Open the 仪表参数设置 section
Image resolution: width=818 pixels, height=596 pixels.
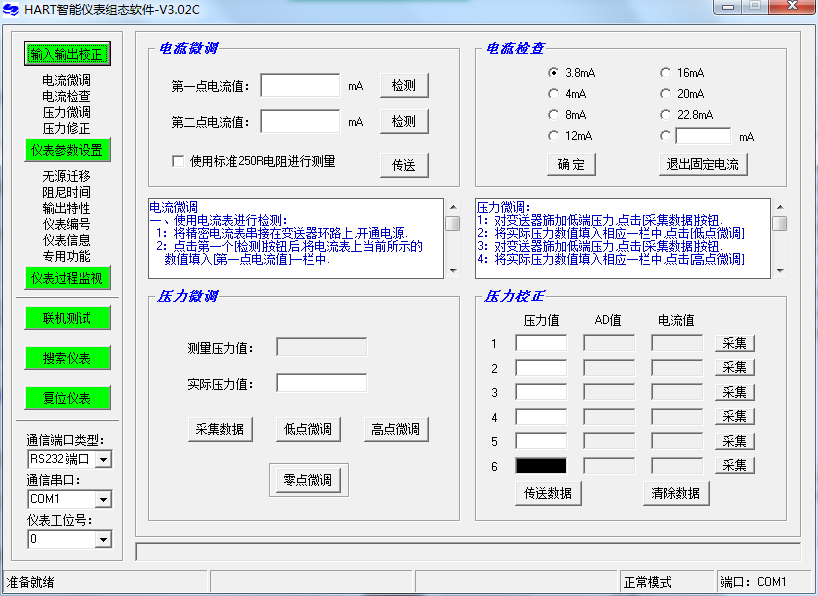coord(67,150)
